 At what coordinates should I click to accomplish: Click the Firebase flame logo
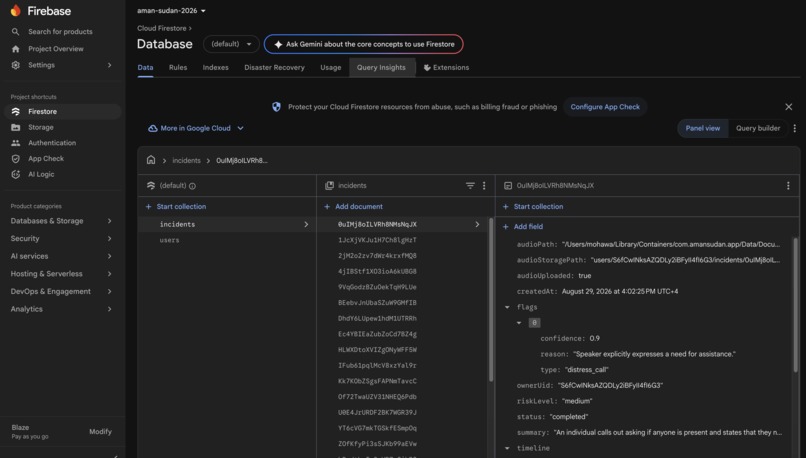coord(15,10)
